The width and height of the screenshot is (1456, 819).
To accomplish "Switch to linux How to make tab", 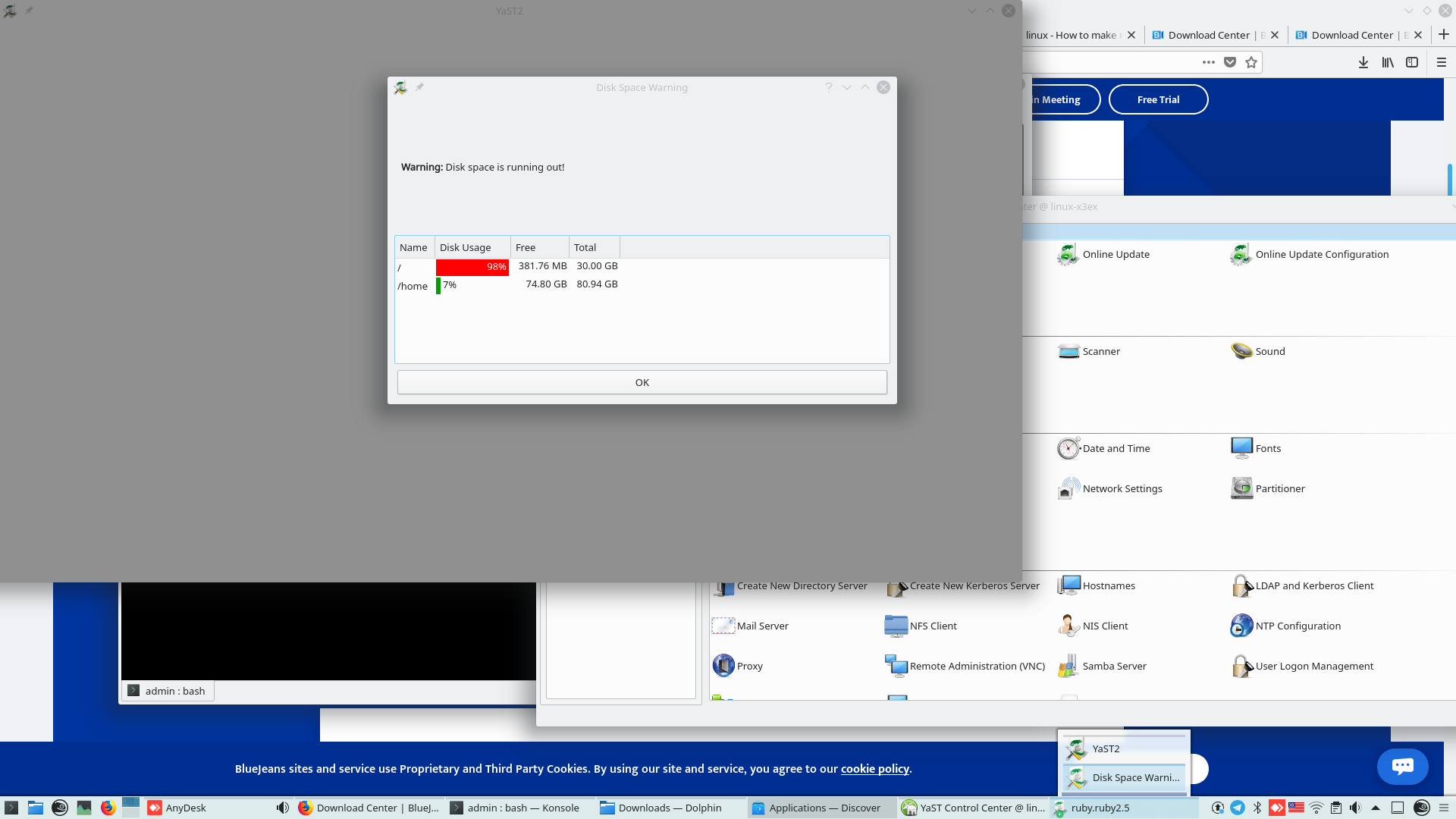I will (x=1073, y=35).
